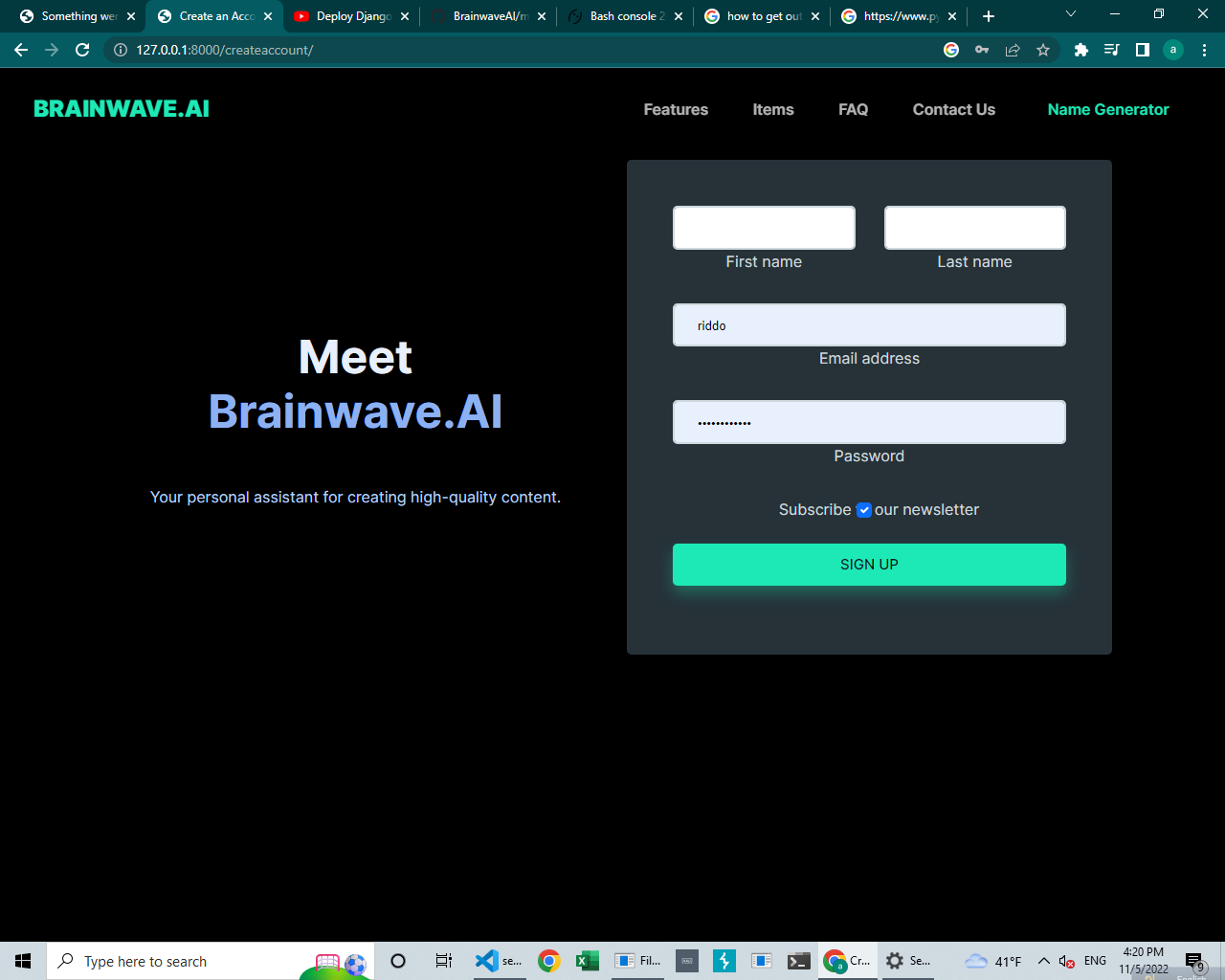Open the Chrome three-dot menu

1203,50
